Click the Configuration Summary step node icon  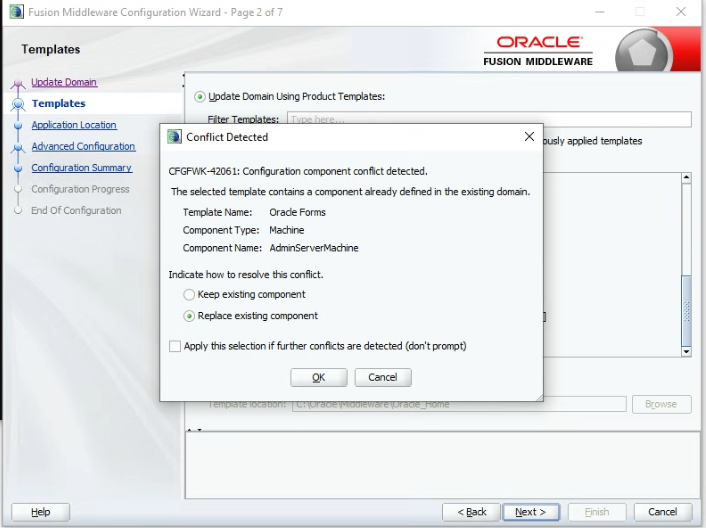click(18, 168)
